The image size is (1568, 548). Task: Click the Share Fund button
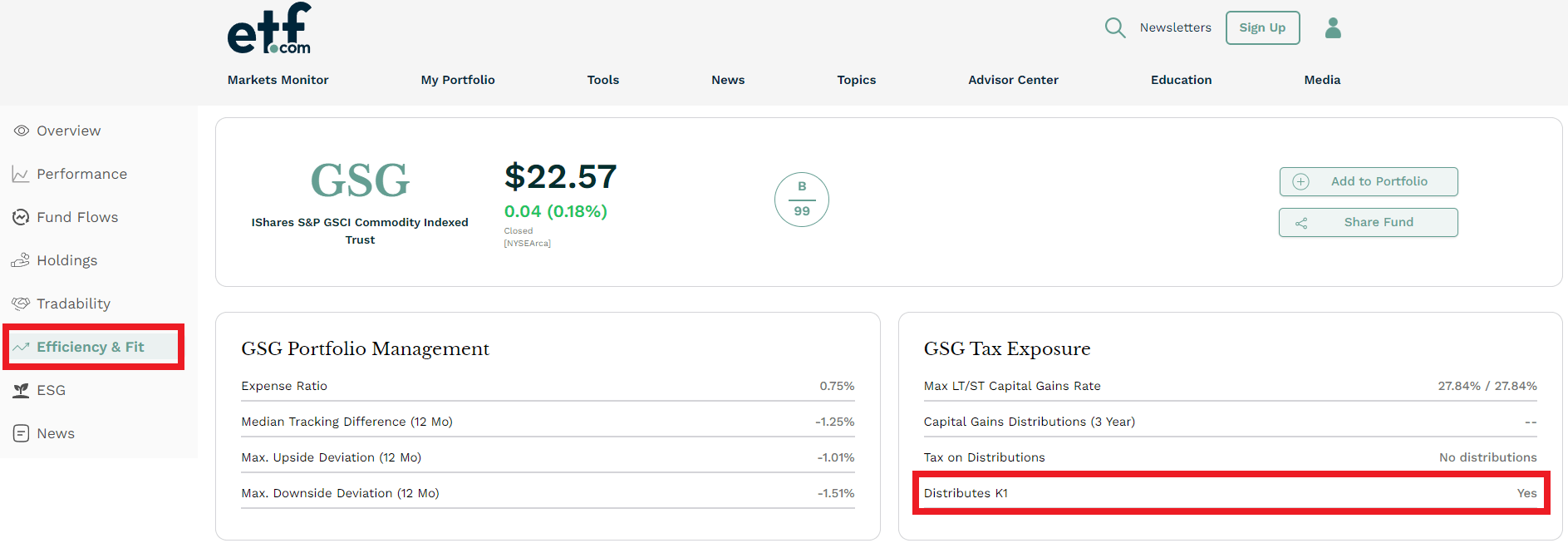pyautogui.click(x=1369, y=222)
